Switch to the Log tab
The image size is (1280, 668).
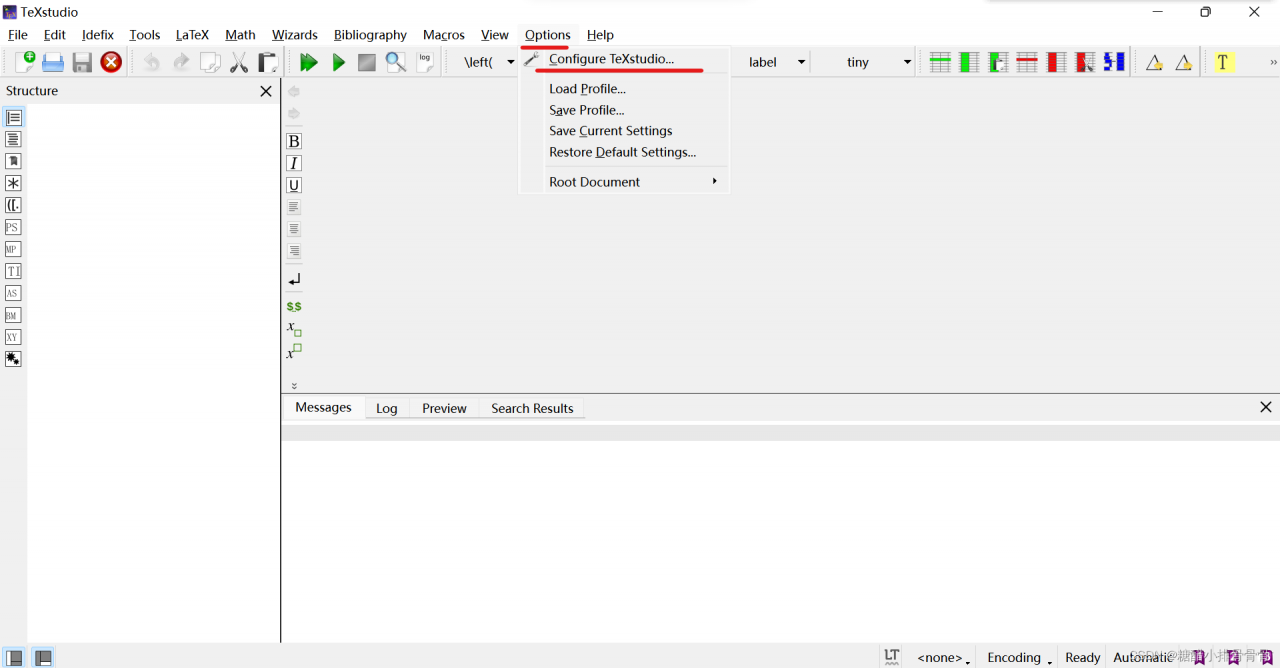coord(386,408)
